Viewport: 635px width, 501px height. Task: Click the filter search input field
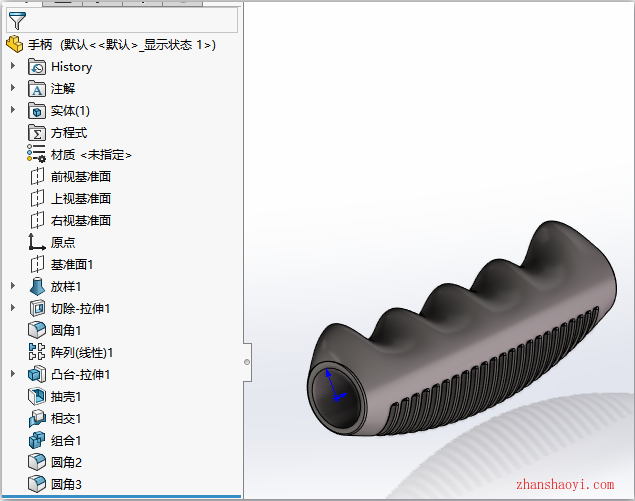point(122,20)
